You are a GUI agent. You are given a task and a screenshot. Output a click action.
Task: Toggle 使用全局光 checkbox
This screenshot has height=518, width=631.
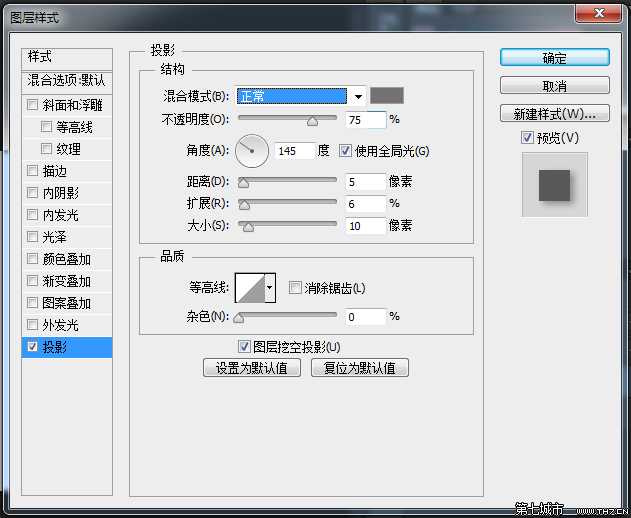pos(345,151)
